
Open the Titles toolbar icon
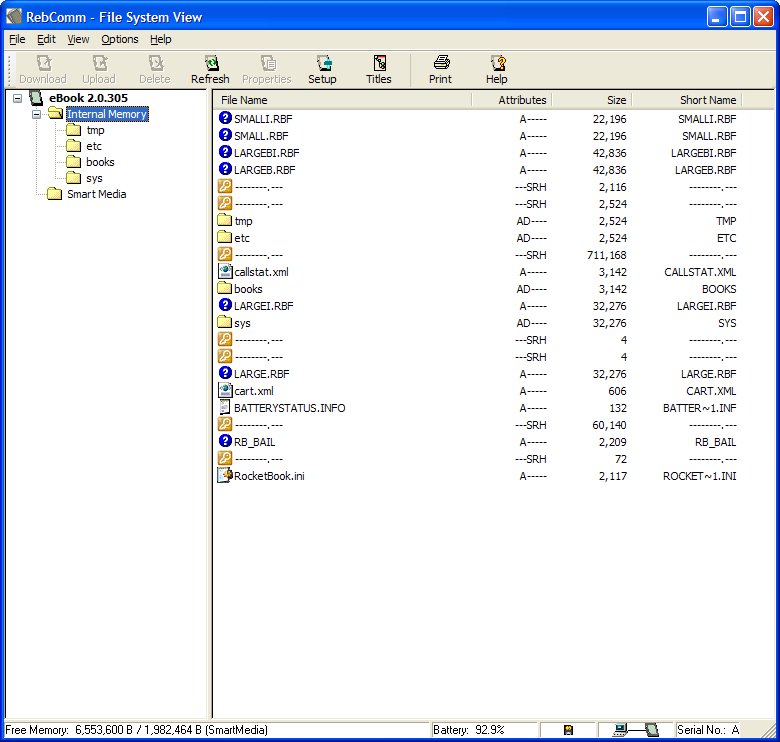(380, 63)
